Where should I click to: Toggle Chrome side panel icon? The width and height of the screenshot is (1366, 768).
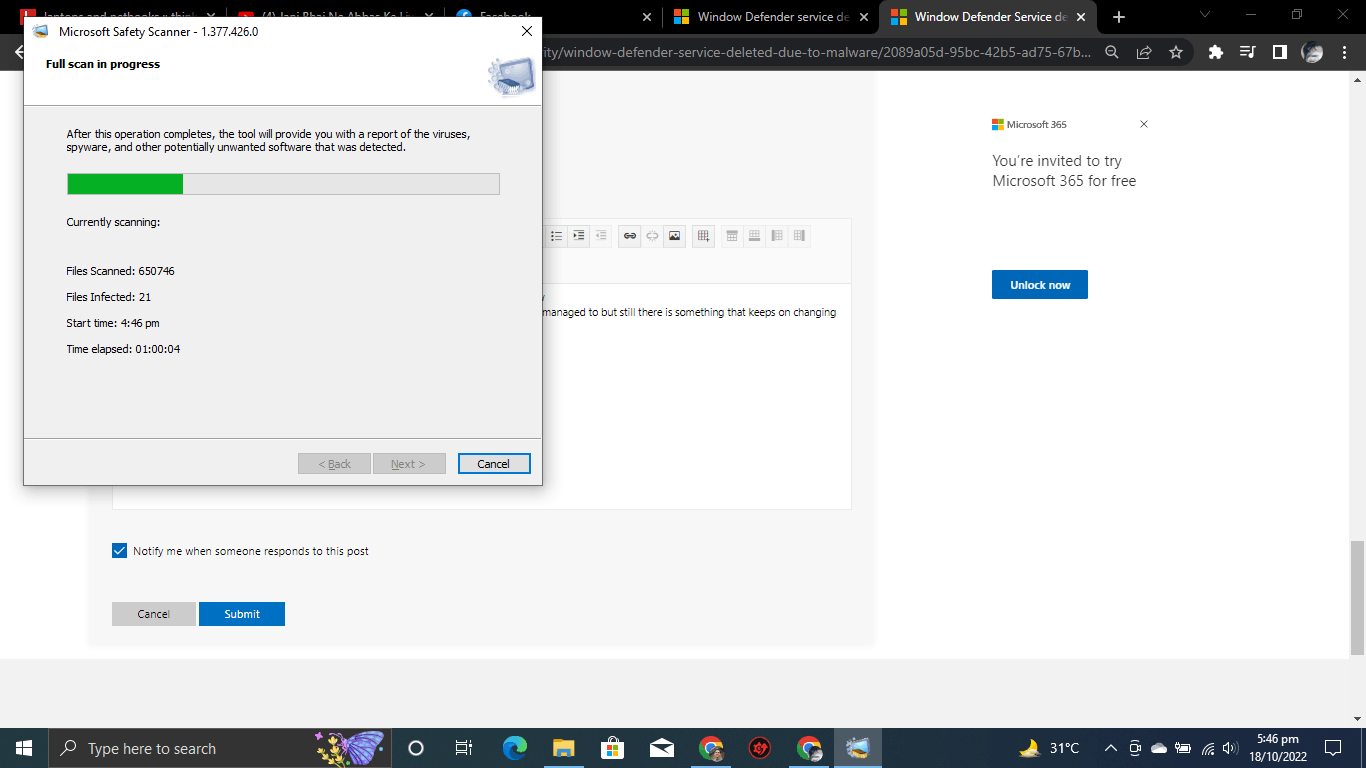point(1279,52)
